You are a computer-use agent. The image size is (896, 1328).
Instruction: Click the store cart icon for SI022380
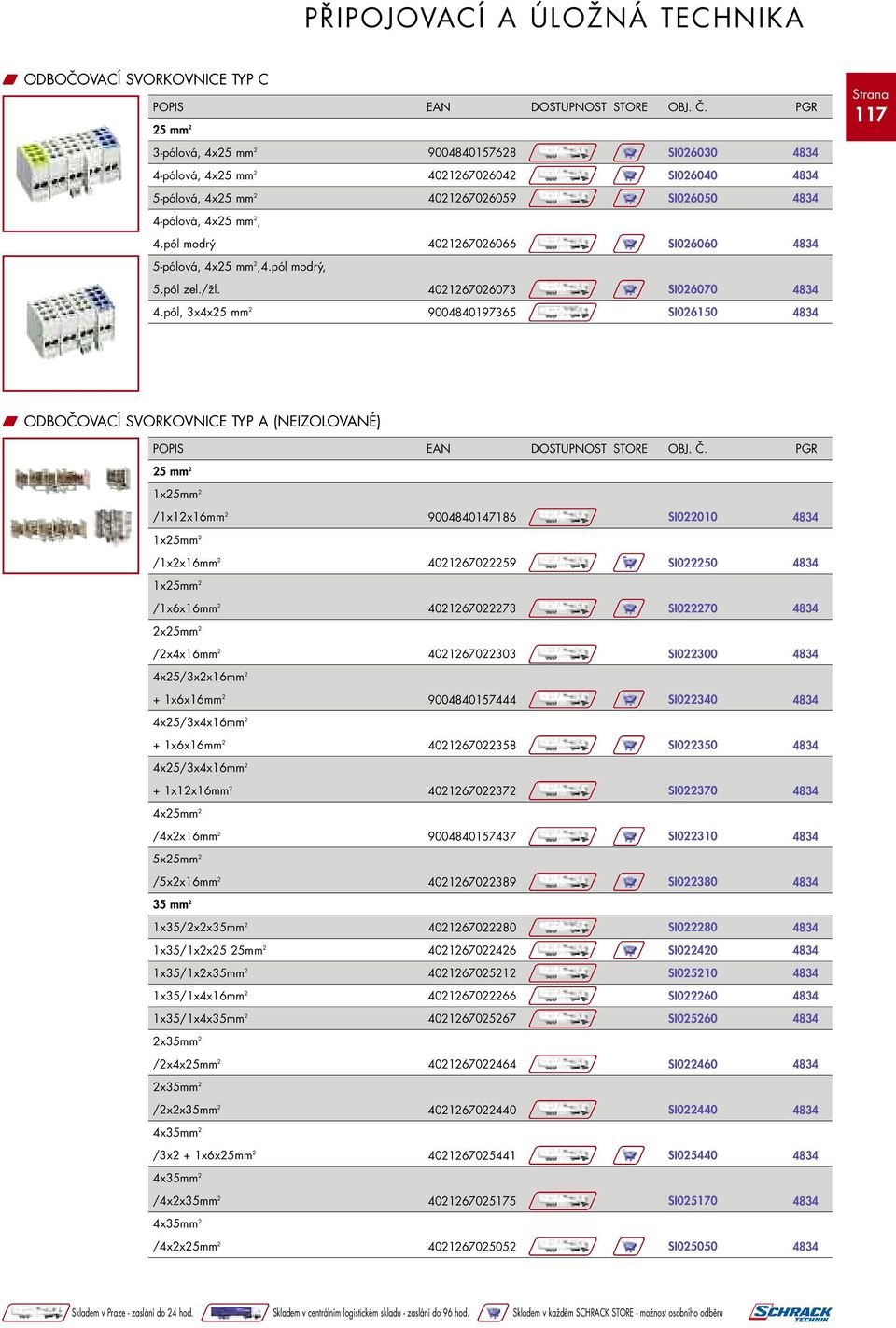pos(629,882)
